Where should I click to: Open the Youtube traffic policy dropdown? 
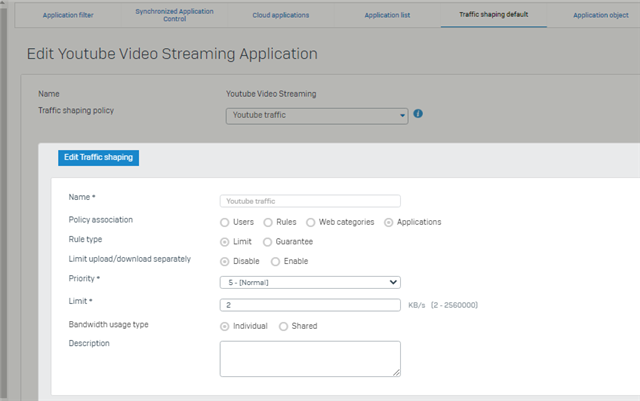point(317,116)
